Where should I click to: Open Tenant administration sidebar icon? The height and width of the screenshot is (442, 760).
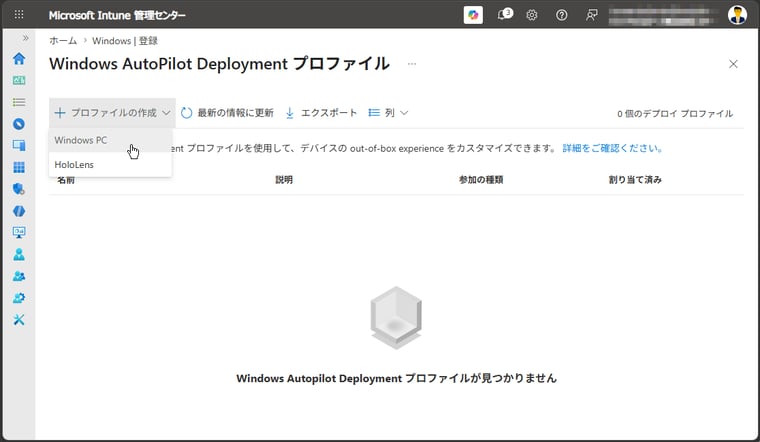[19, 298]
